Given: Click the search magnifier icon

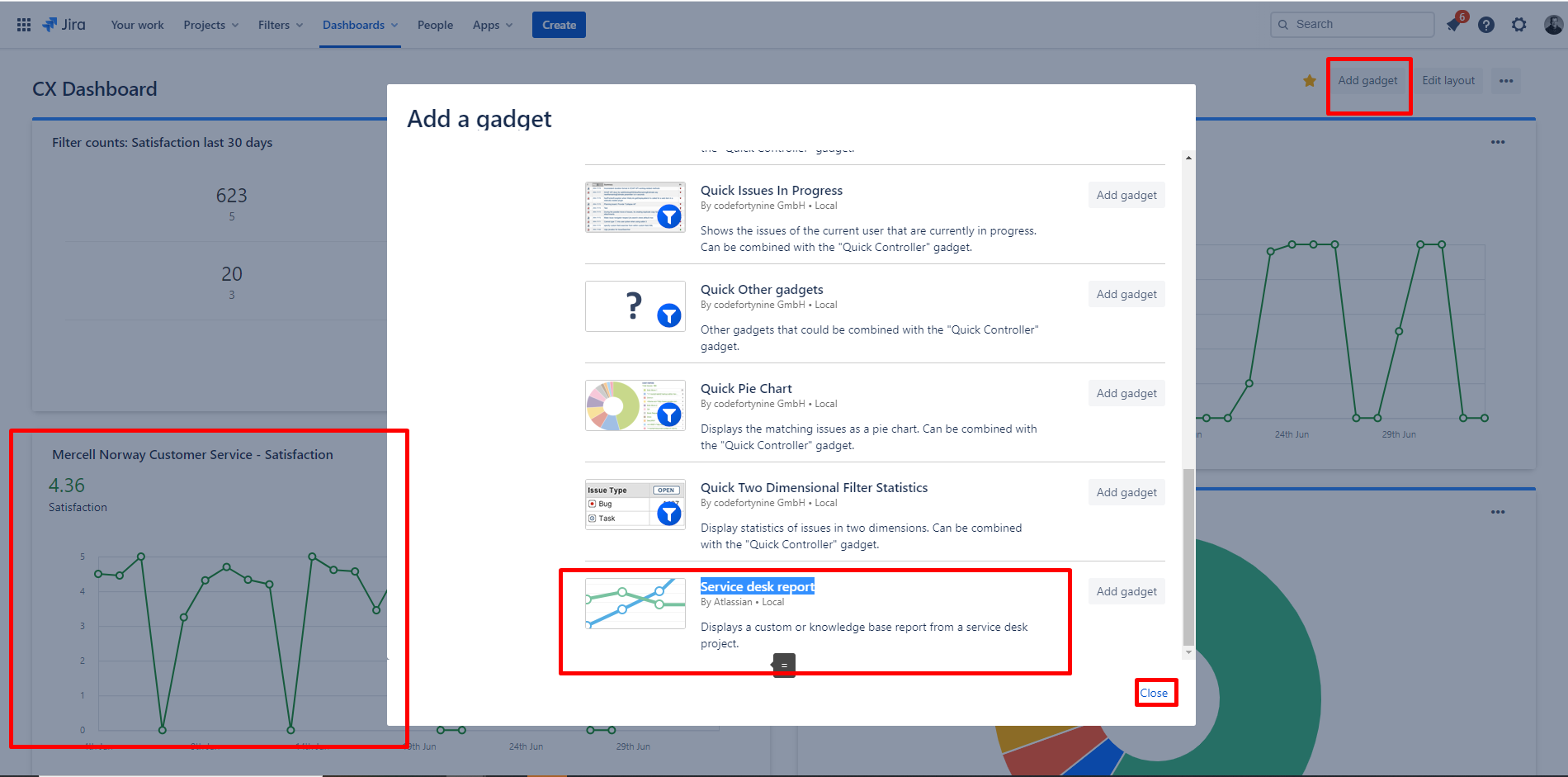Looking at the screenshot, I should (x=1283, y=25).
